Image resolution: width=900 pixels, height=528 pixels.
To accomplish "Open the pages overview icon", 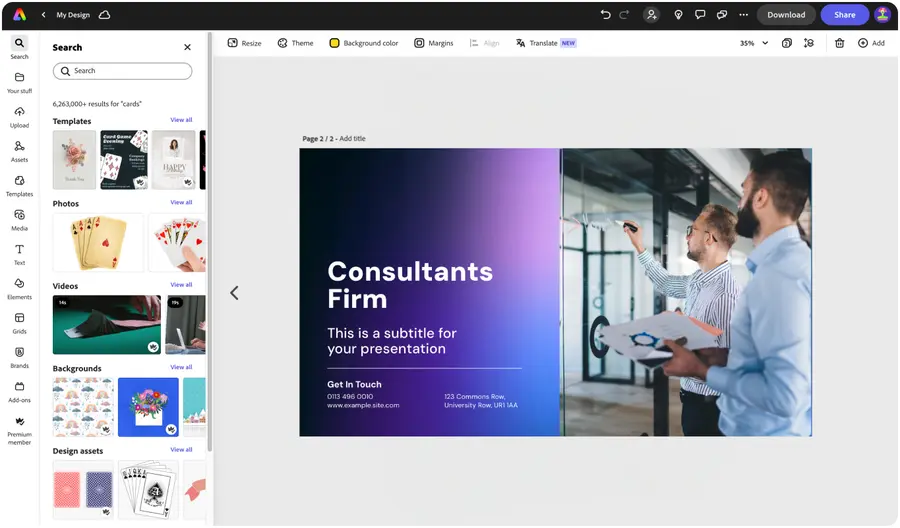I will point(787,43).
